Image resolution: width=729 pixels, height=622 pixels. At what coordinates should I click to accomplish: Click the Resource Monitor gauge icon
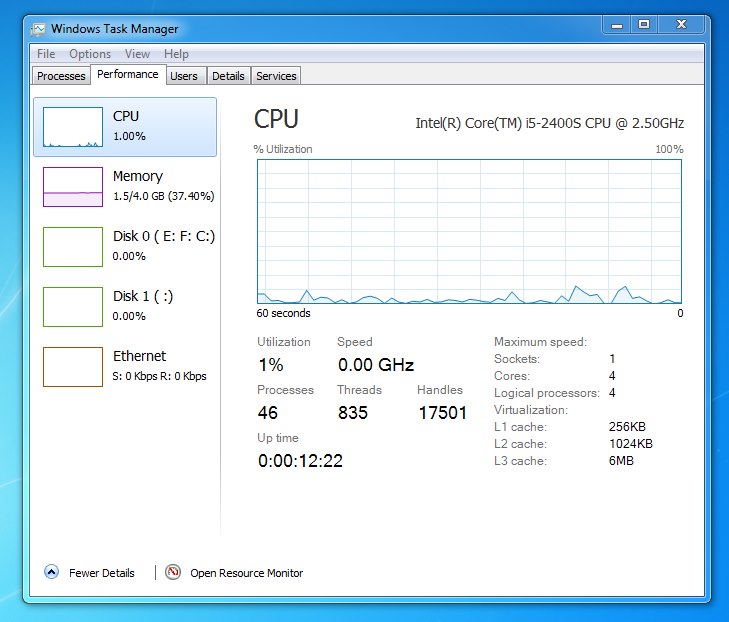tap(173, 572)
